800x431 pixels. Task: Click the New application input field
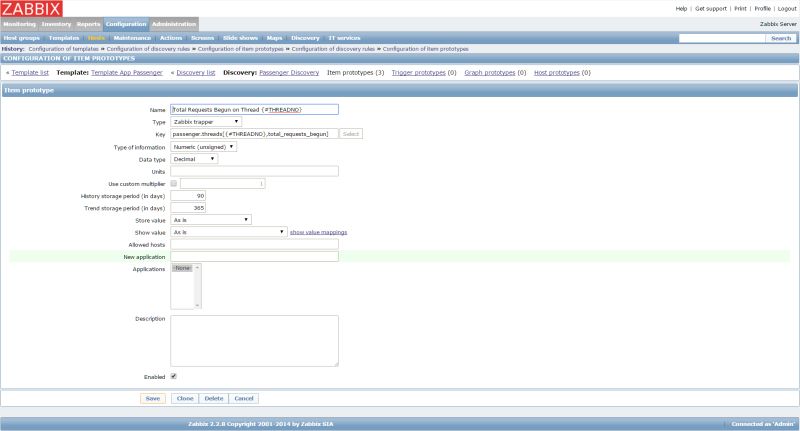pos(254,257)
